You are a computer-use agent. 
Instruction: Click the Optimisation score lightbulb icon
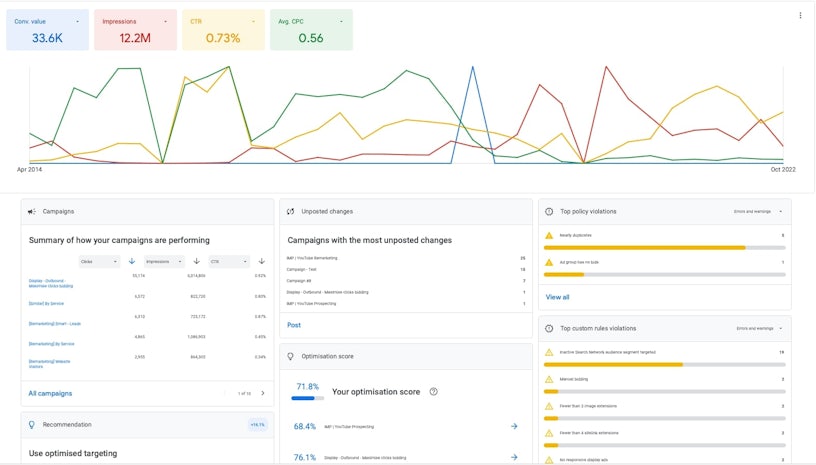pos(290,356)
